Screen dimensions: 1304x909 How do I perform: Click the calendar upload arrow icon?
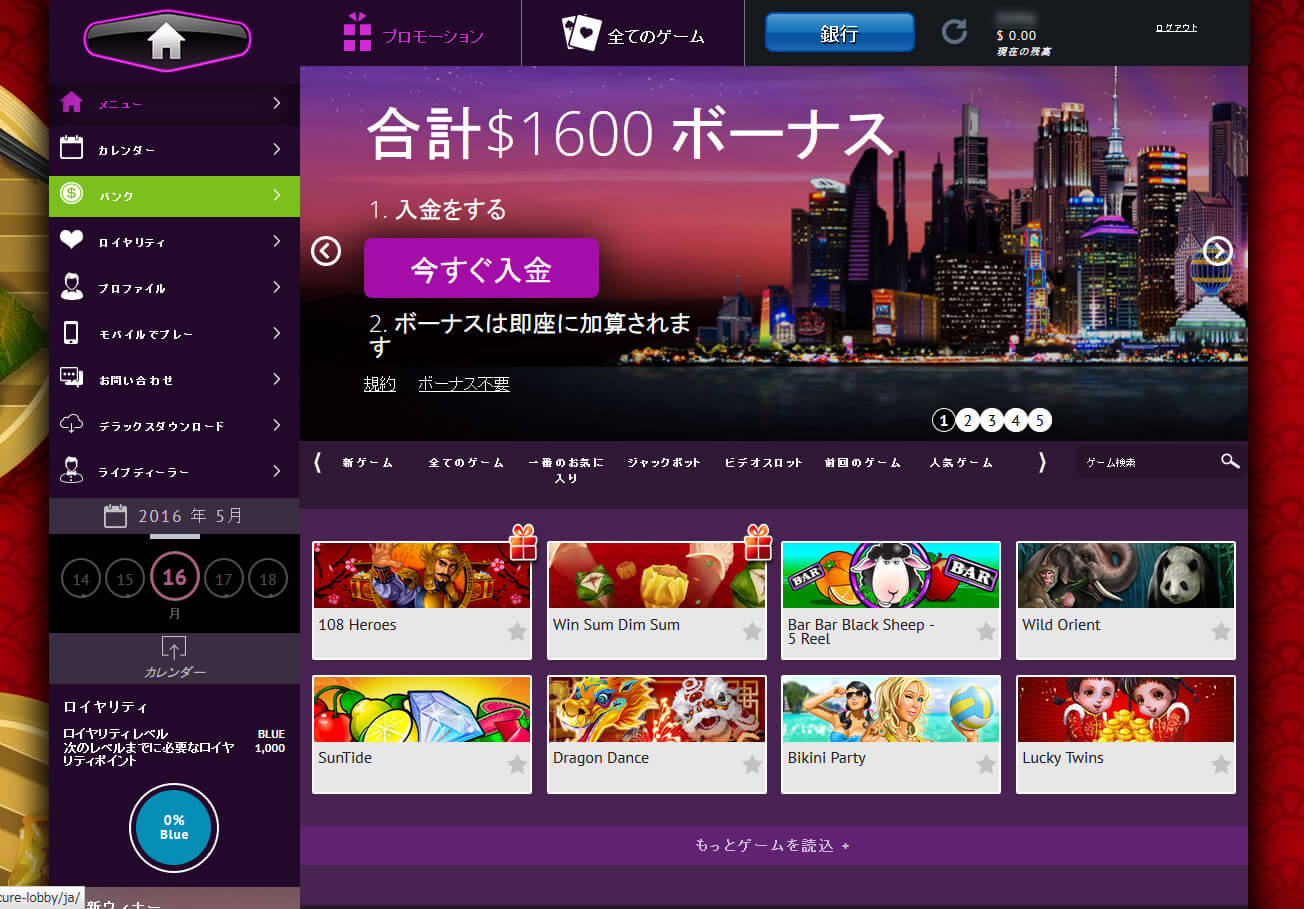[x=174, y=648]
